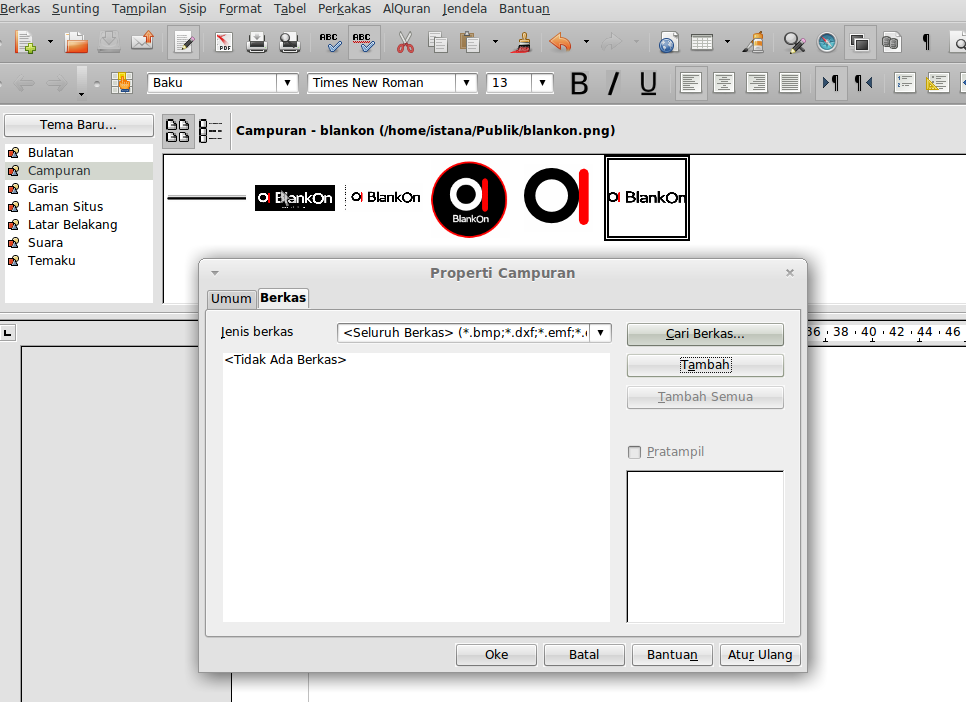Select the round black BlankOn logo thumbnail
Image resolution: width=966 pixels, height=702 pixels.
coord(469,199)
